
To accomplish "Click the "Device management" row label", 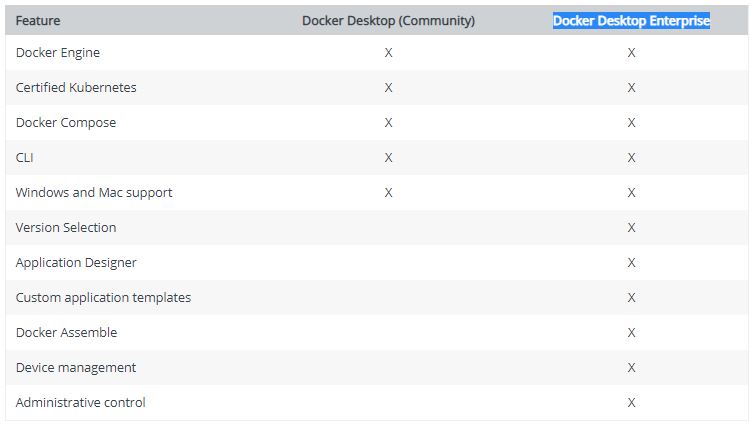I will 76,367.
